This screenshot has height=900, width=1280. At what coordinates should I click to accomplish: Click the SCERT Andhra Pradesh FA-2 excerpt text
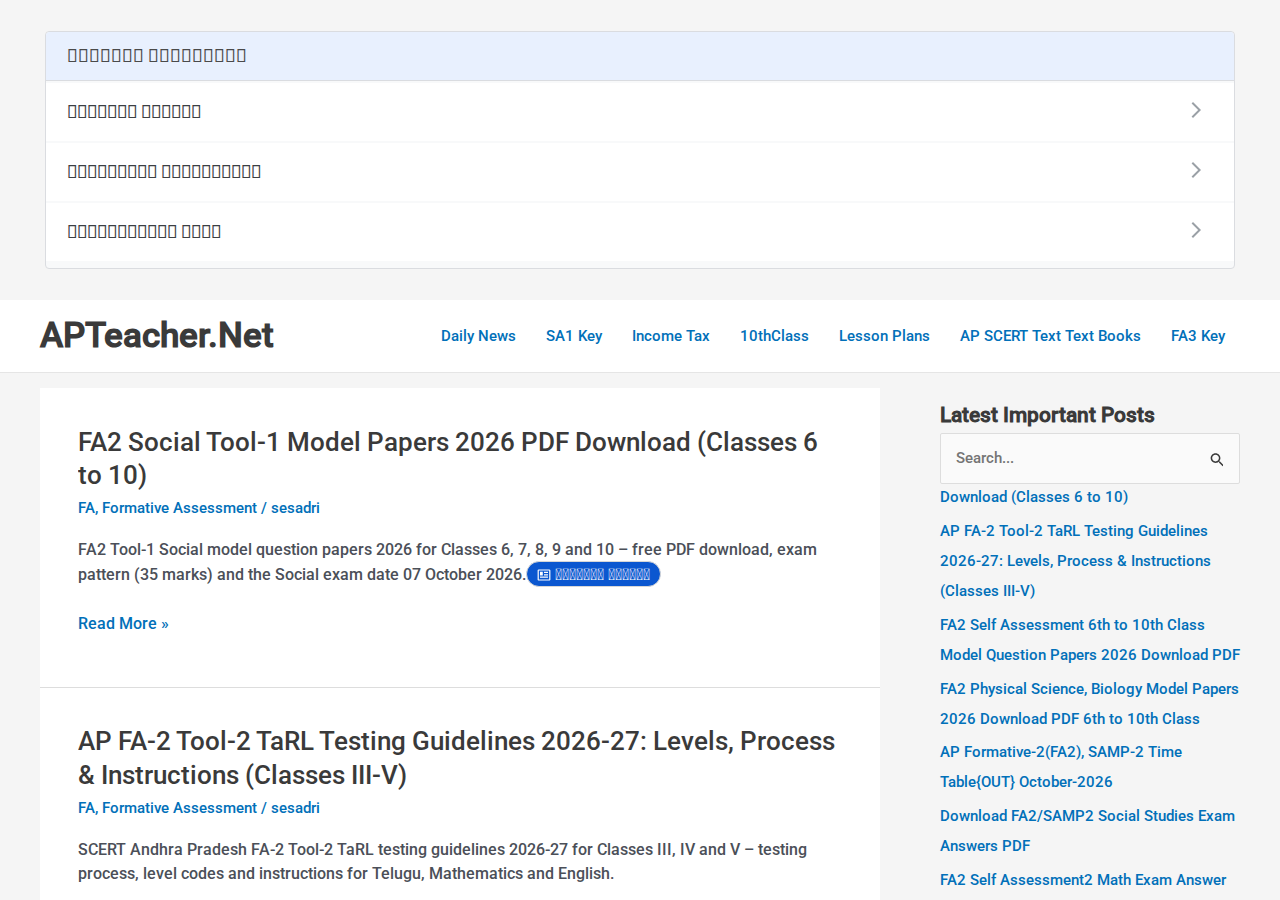pos(442,862)
